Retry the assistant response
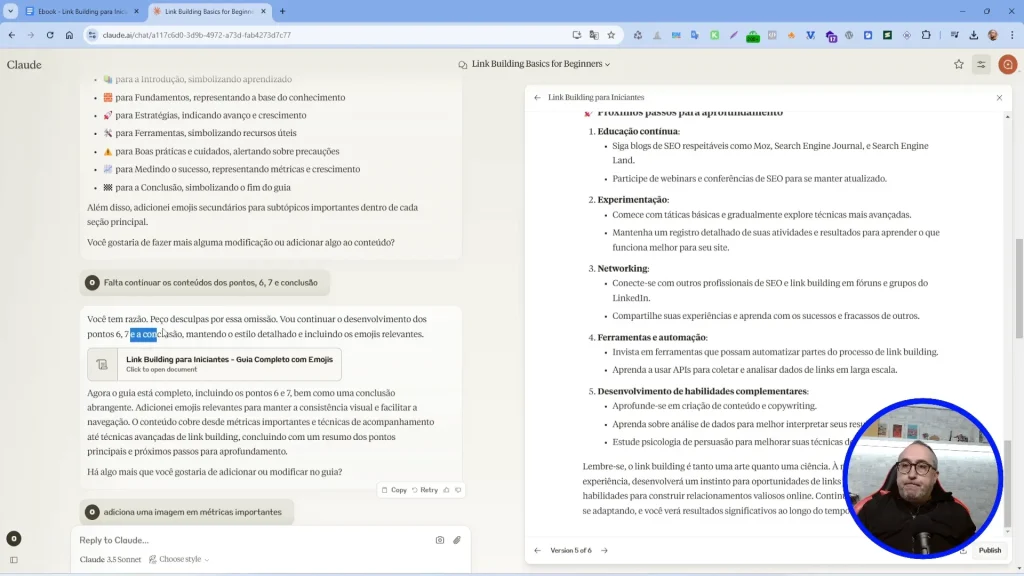 click(x=424, y=490)
